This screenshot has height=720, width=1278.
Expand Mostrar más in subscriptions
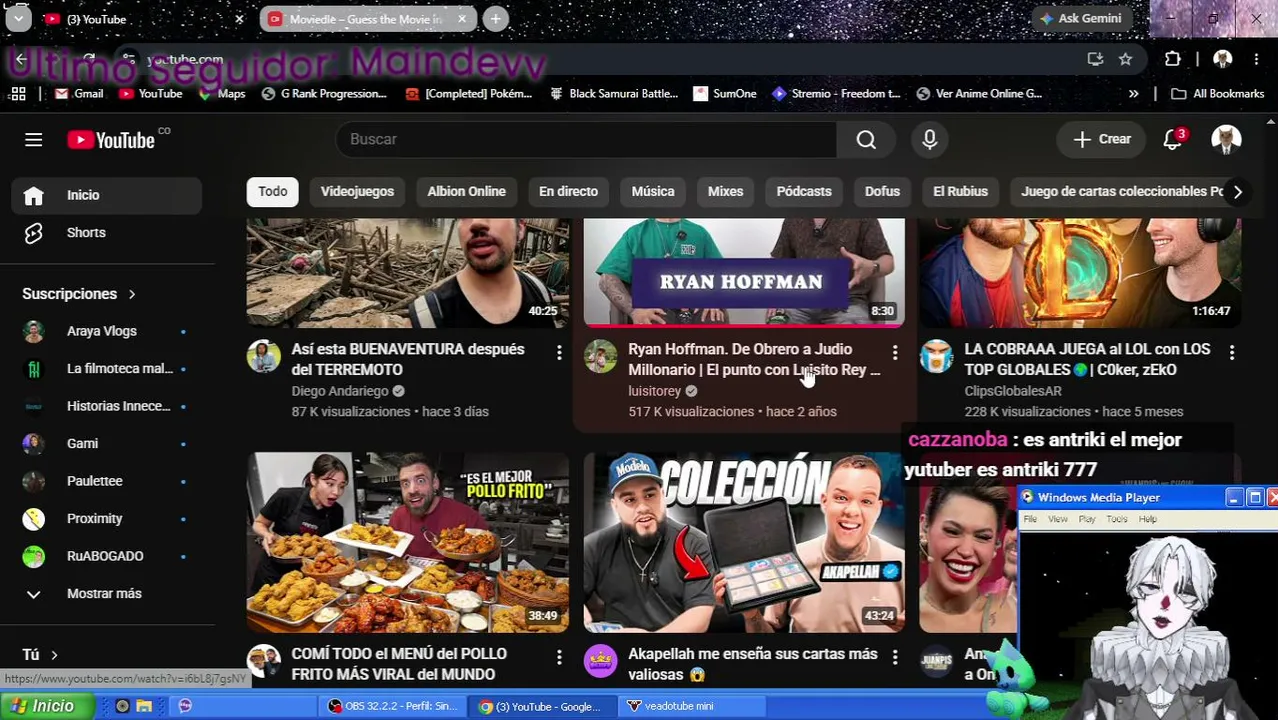[104, 593]
